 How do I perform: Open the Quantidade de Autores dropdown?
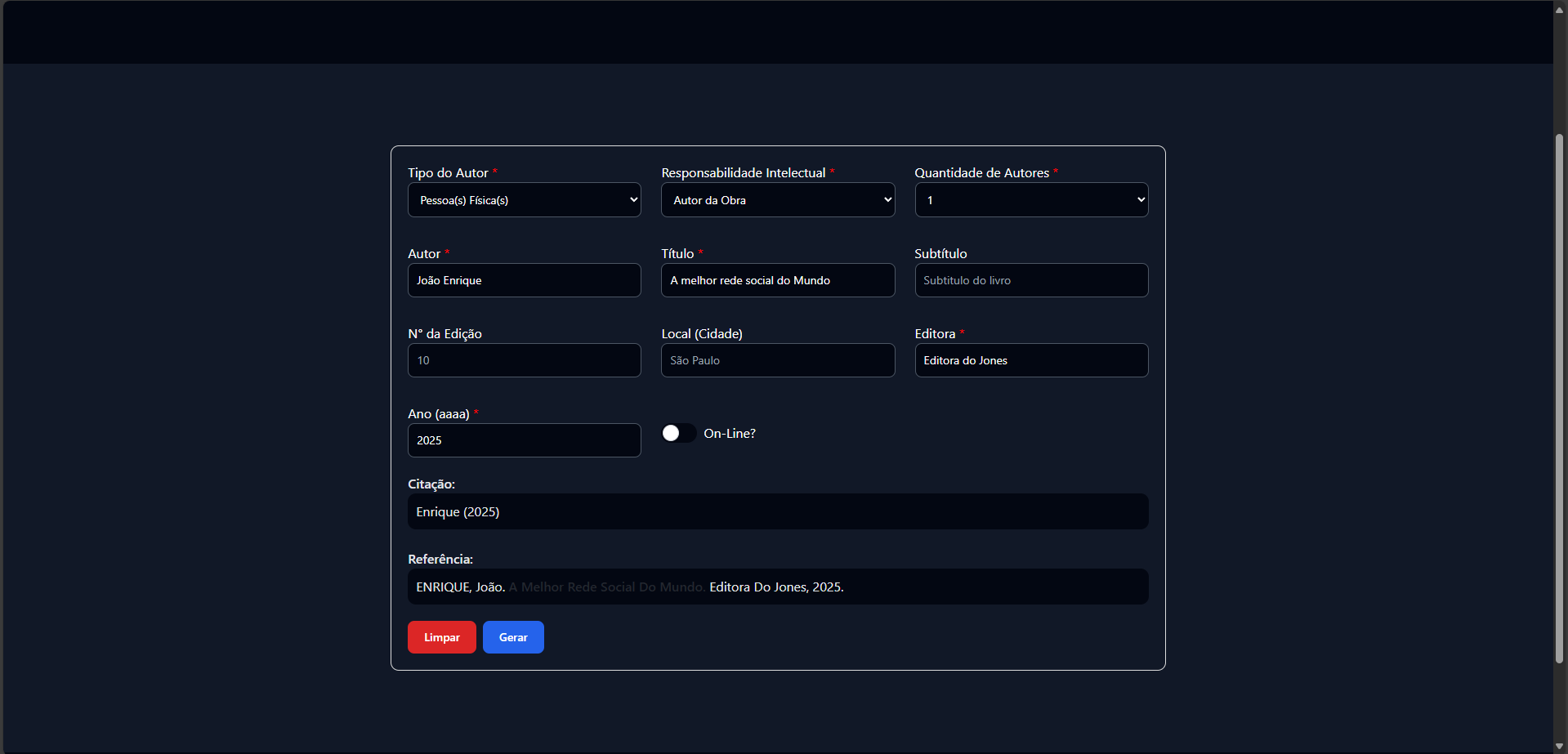click(x=1030, y=200)
